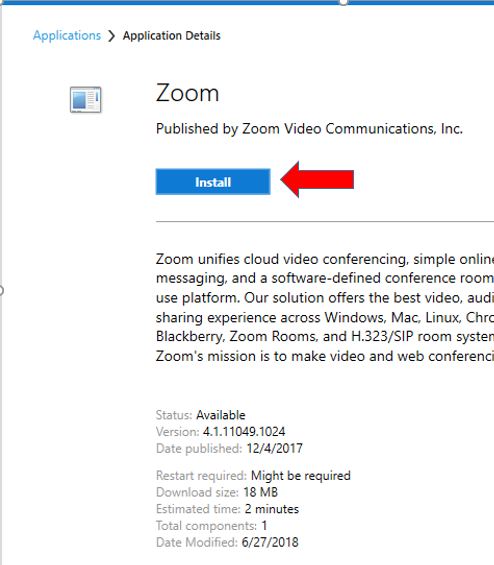Select the Application Details breadcrumb text

(x=172, y=36)
